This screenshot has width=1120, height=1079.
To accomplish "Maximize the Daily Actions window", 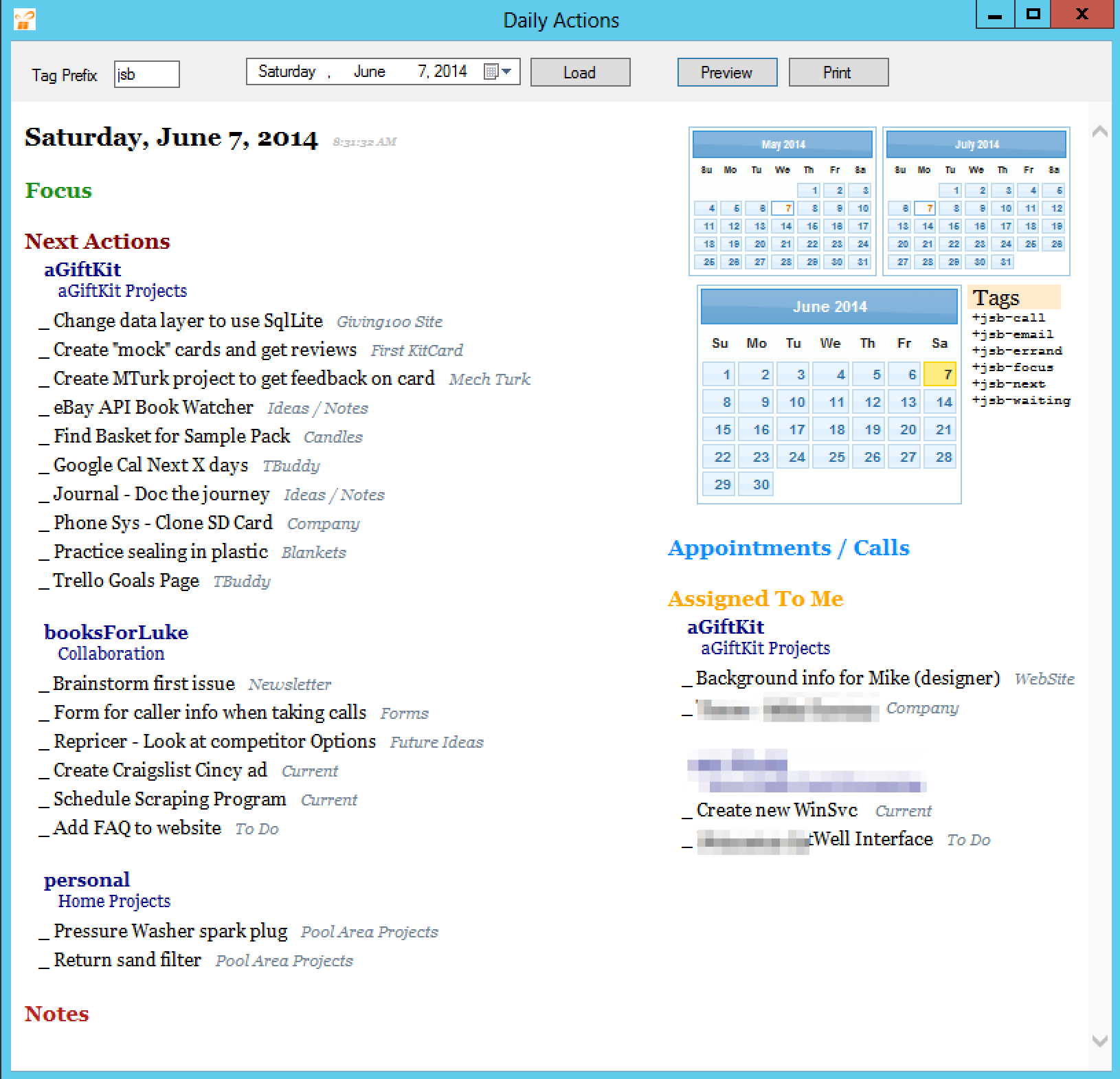I will tap(1033, 14).
